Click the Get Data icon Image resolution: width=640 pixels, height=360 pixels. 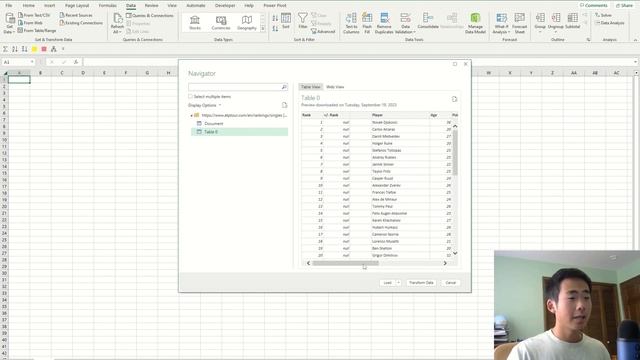coord(9,23)
